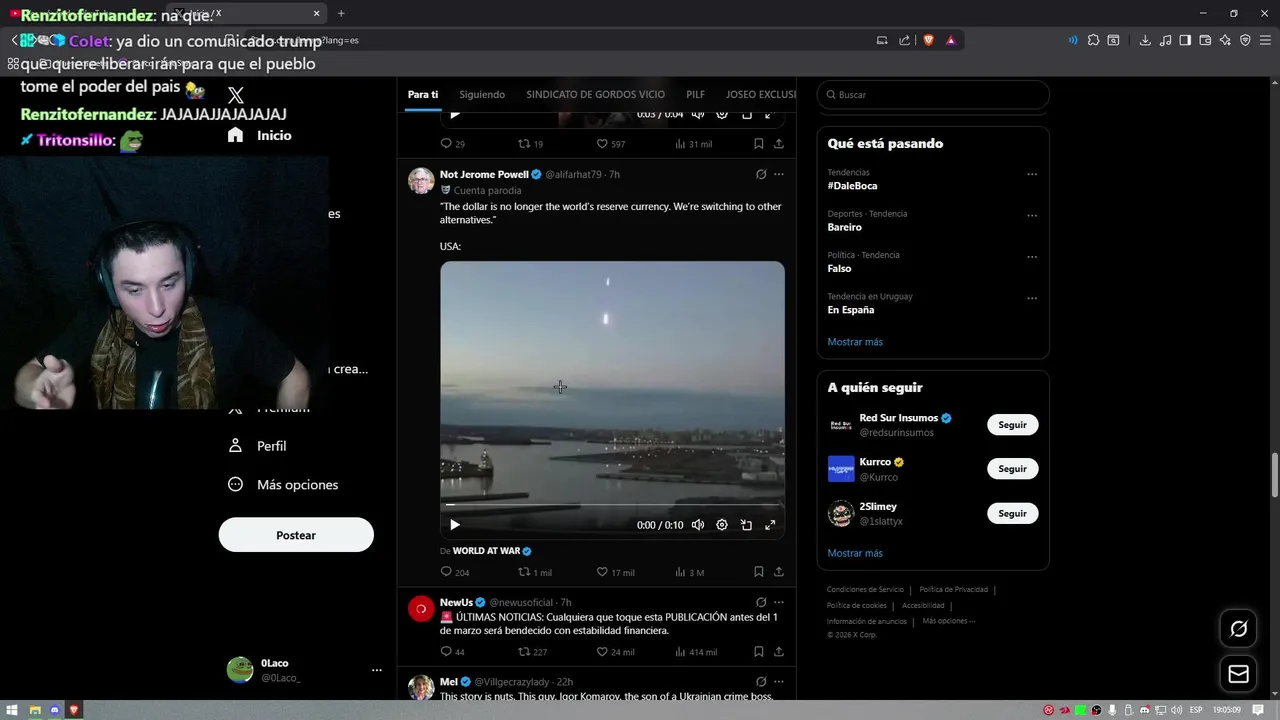
Task: Open more options for Bareiro trend
Action: (x=1032, y=215)
